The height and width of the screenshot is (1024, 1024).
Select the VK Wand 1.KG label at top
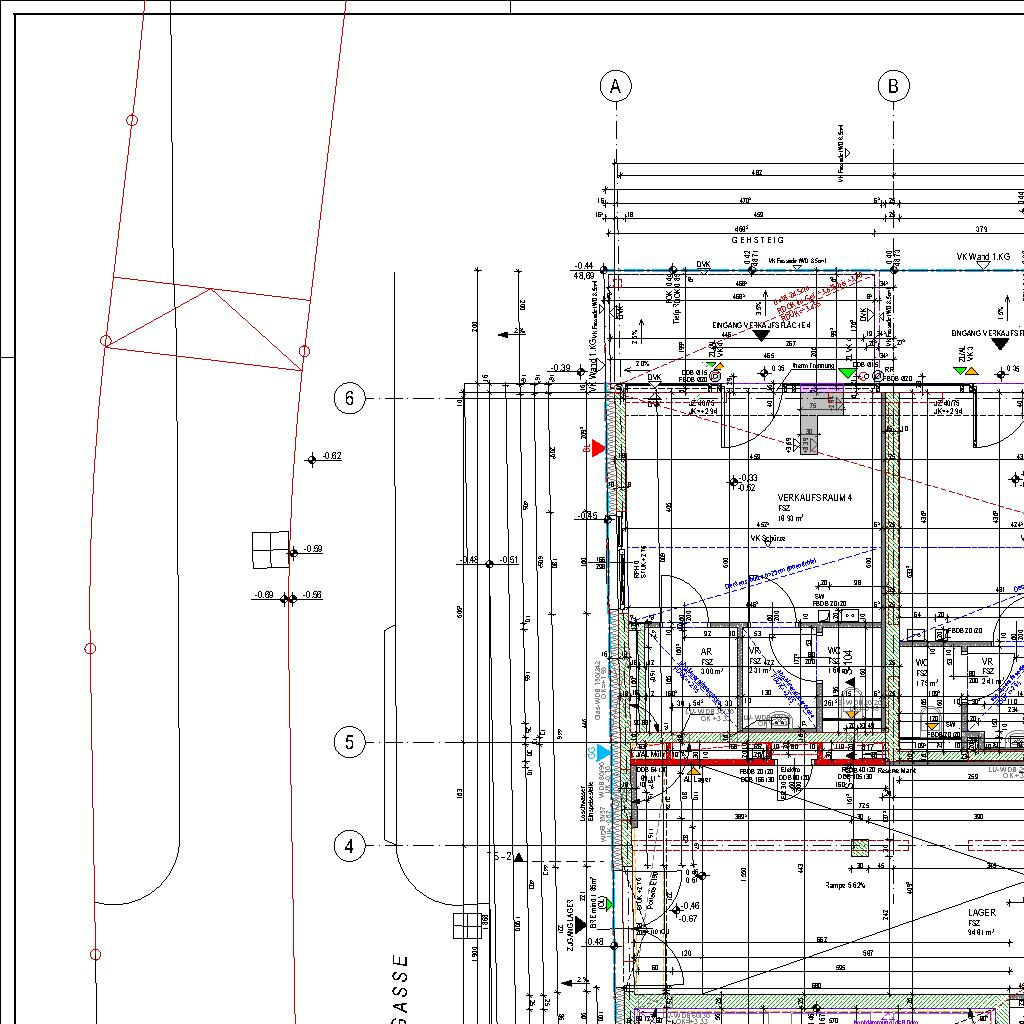tap(983, 257)
